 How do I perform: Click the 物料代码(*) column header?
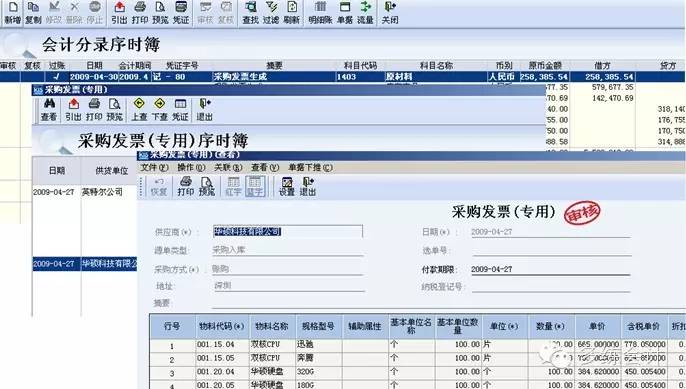(222, 326)
